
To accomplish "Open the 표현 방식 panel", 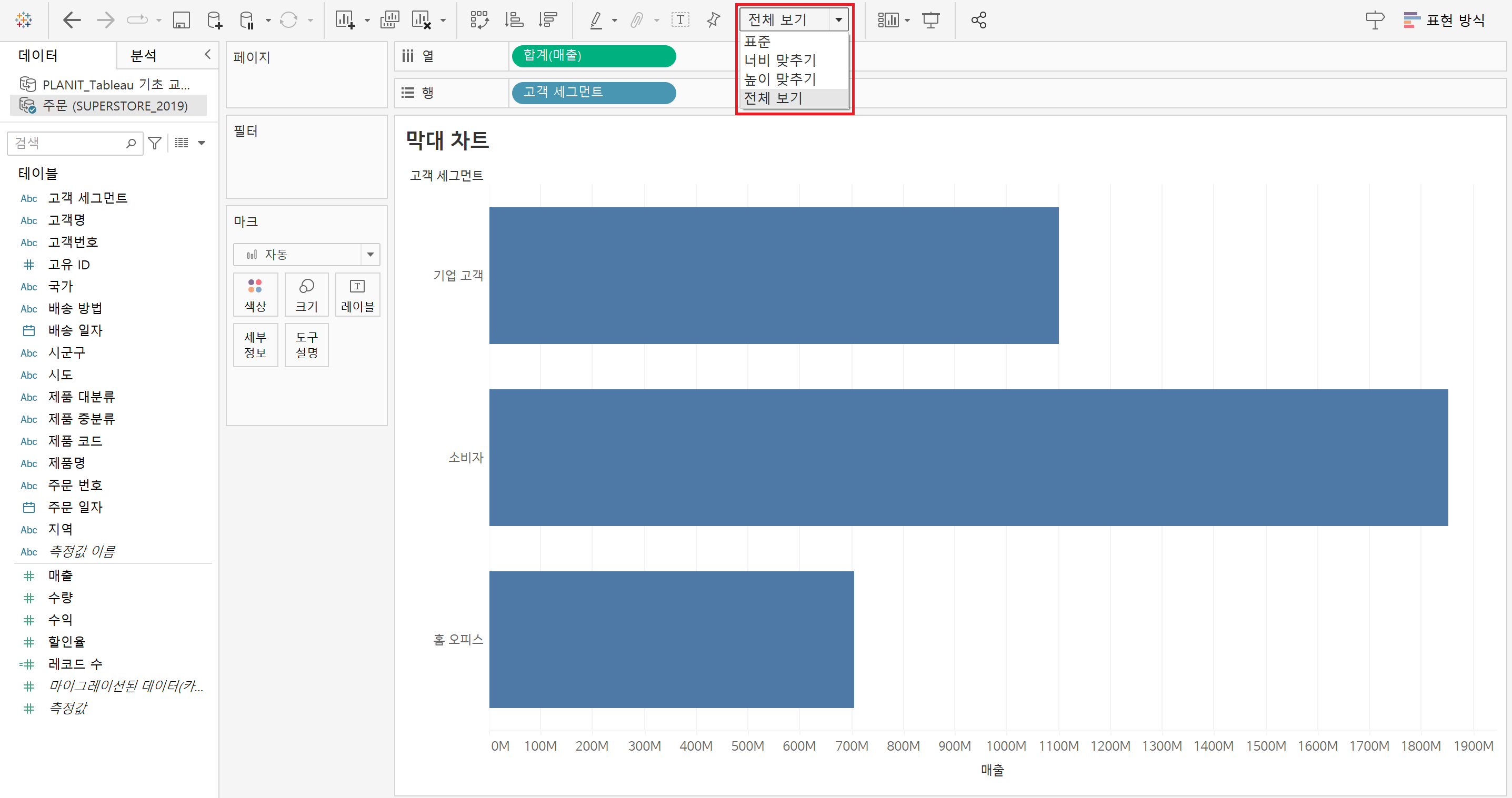I will point(1445,21).
